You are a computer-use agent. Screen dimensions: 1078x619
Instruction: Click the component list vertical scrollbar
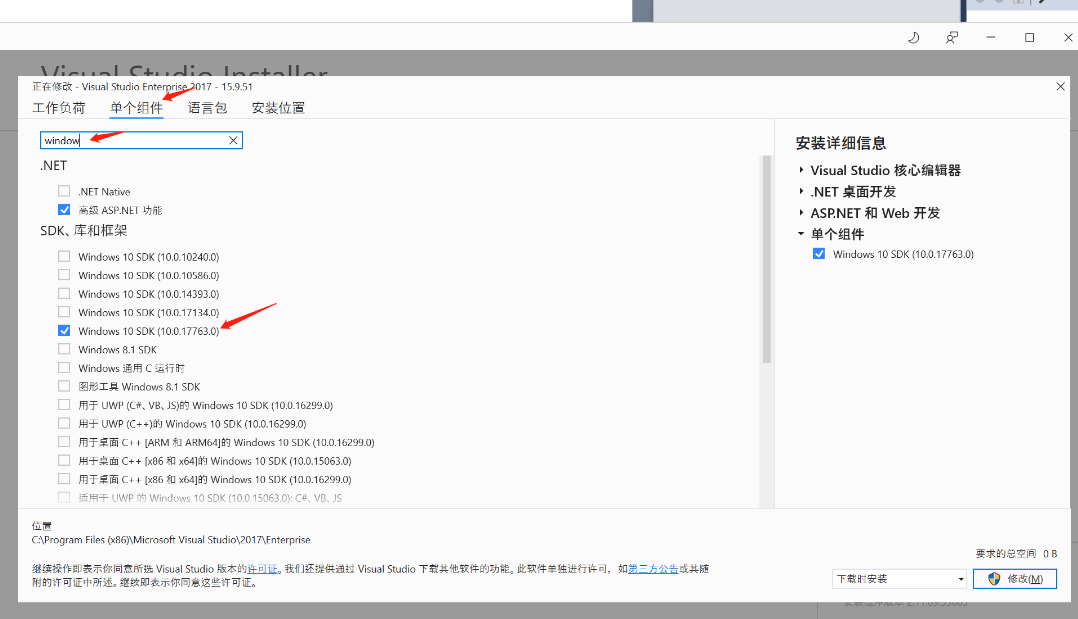point(767,259)
